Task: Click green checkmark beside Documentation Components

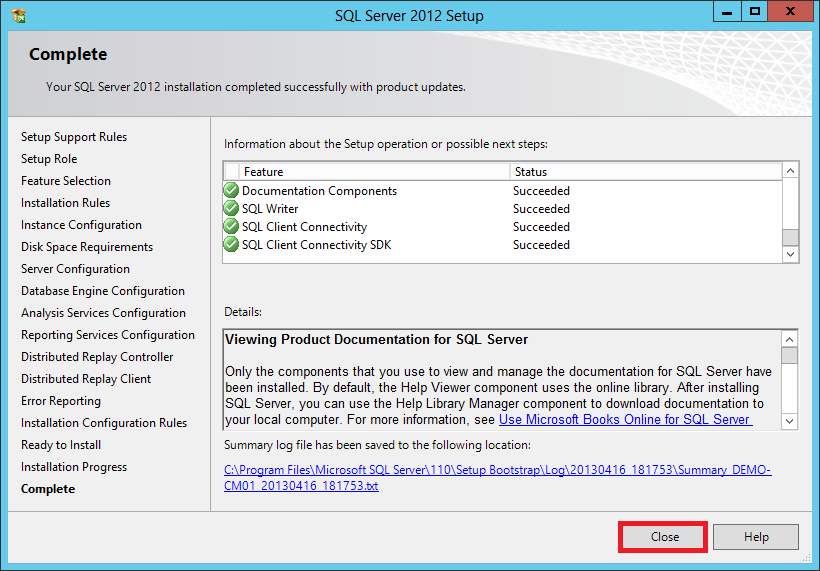Action: click(231, 191)
